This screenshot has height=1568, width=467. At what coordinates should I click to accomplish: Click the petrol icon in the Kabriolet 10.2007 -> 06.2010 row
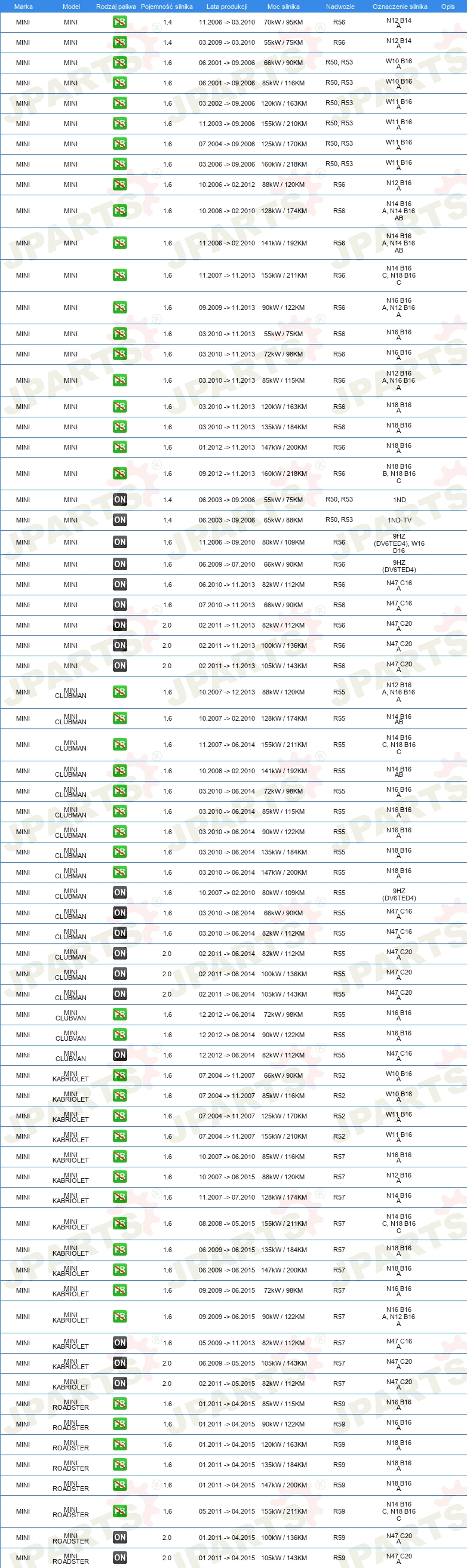120,1157
